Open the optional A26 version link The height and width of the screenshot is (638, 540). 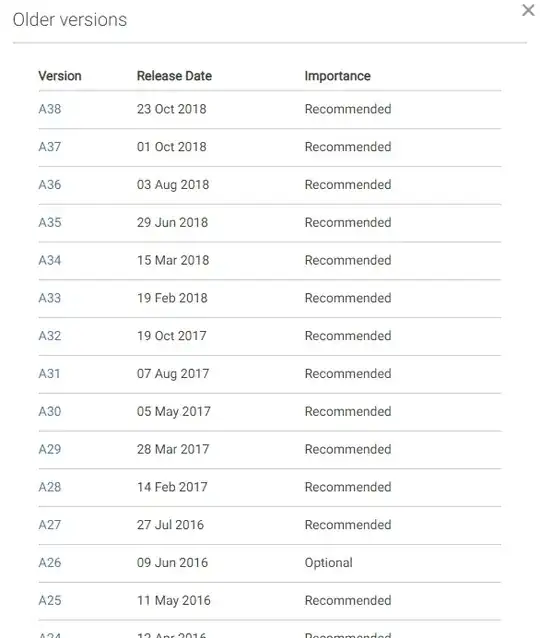(x=50, y=563)
